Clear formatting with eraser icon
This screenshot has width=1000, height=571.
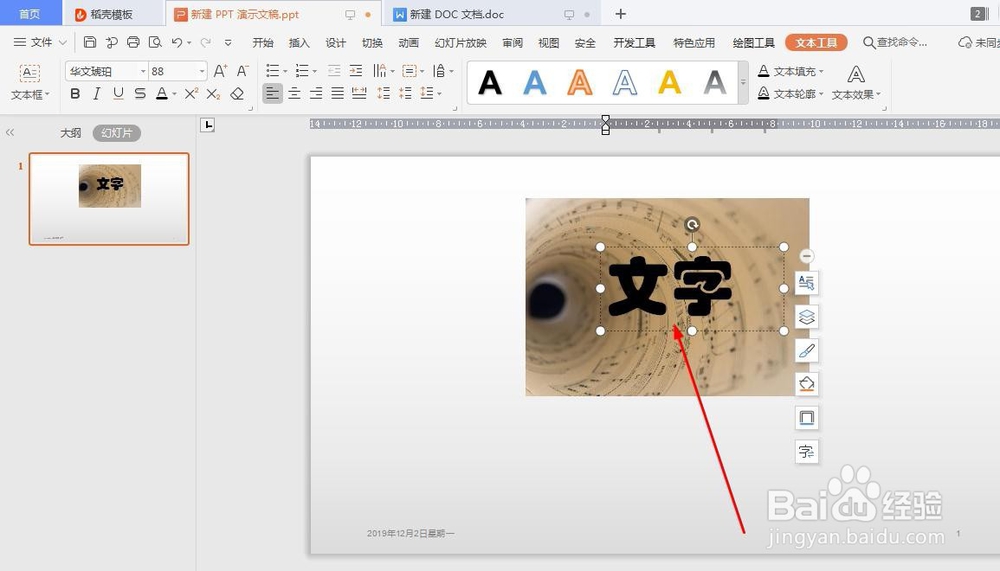click(x=237, y=94)
